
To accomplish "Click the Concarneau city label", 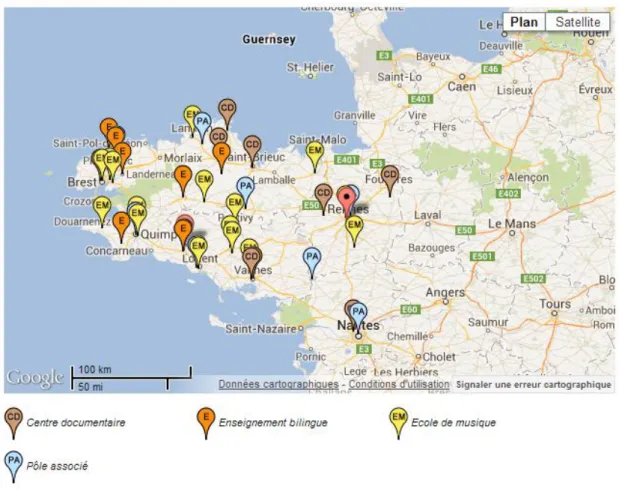I will (117, 251).
